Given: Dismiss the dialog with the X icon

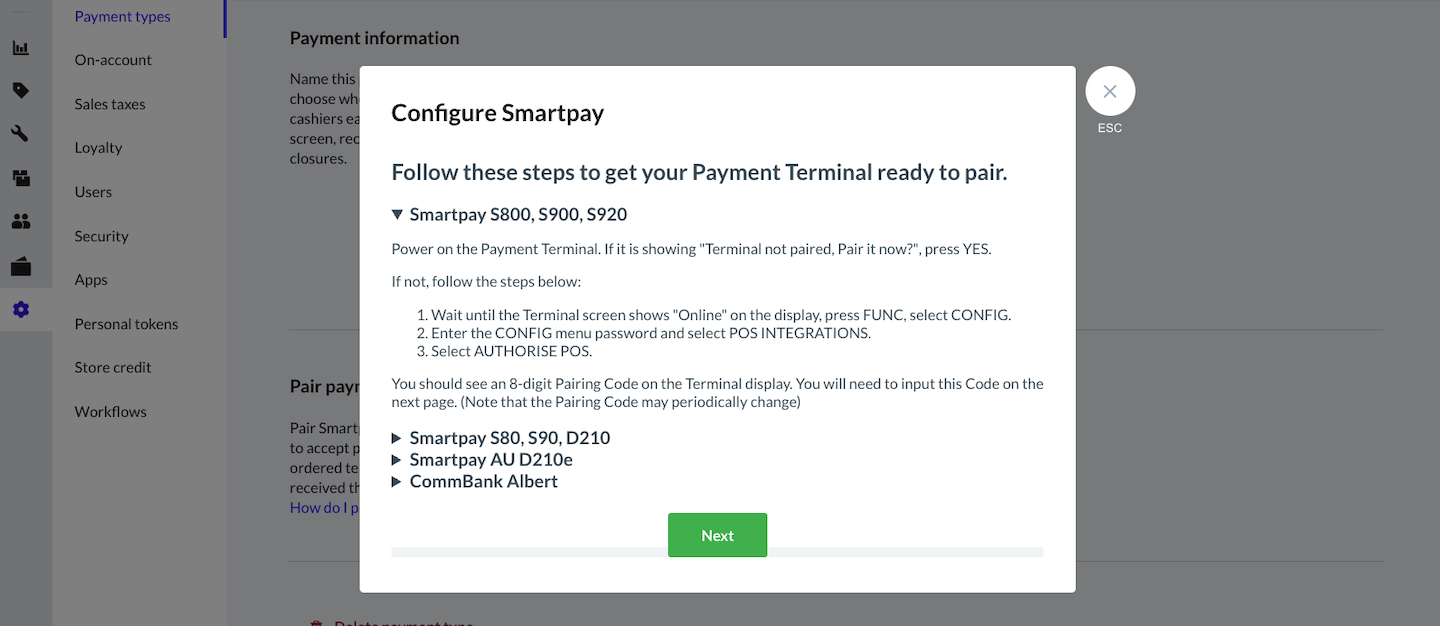Looking at the screenshot, I should (x=1110, y=90).
